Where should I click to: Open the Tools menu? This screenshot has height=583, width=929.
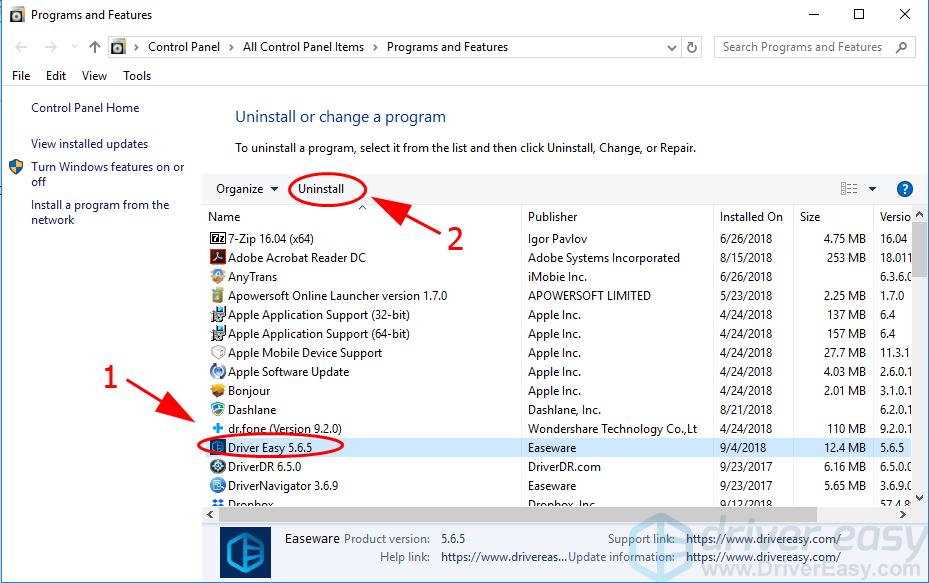(x=137, y=76)
